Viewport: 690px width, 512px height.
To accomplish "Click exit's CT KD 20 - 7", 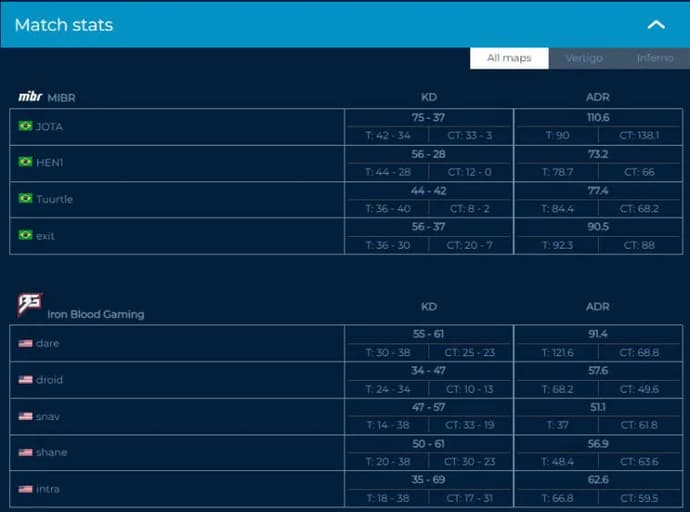I will (469, 245).
